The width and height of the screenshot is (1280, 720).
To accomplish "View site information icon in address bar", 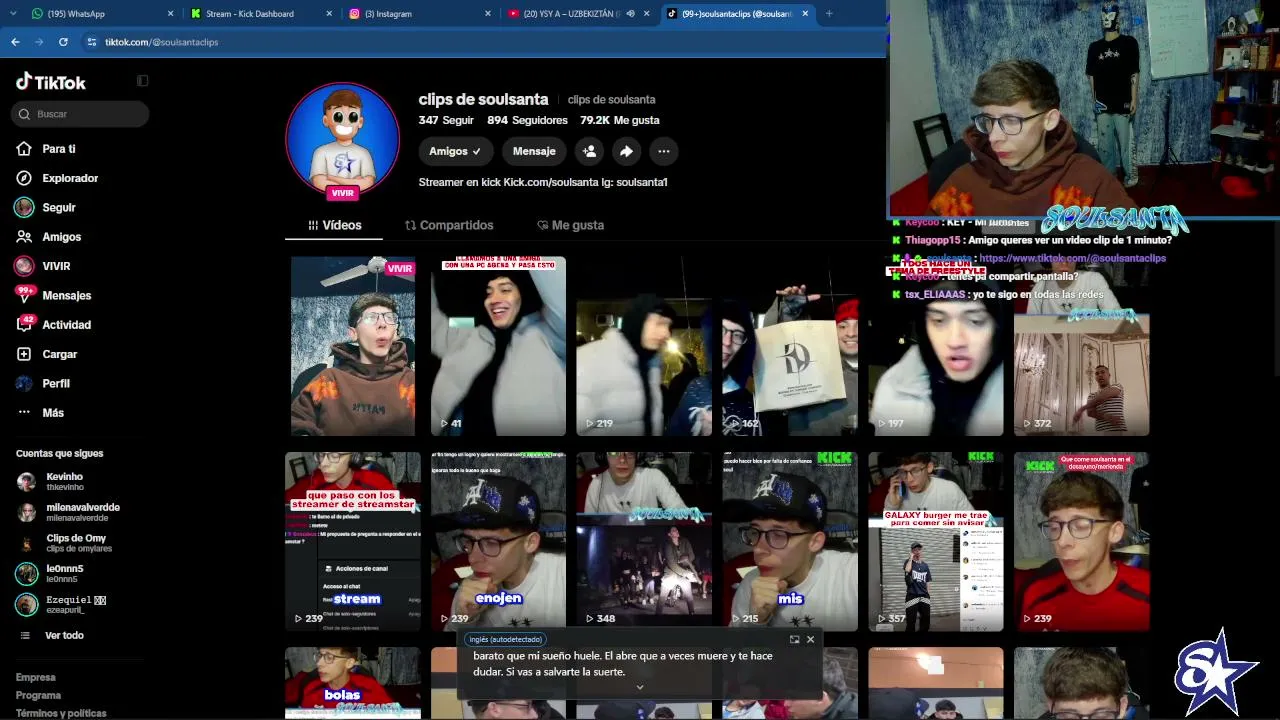I will [92, 42].
